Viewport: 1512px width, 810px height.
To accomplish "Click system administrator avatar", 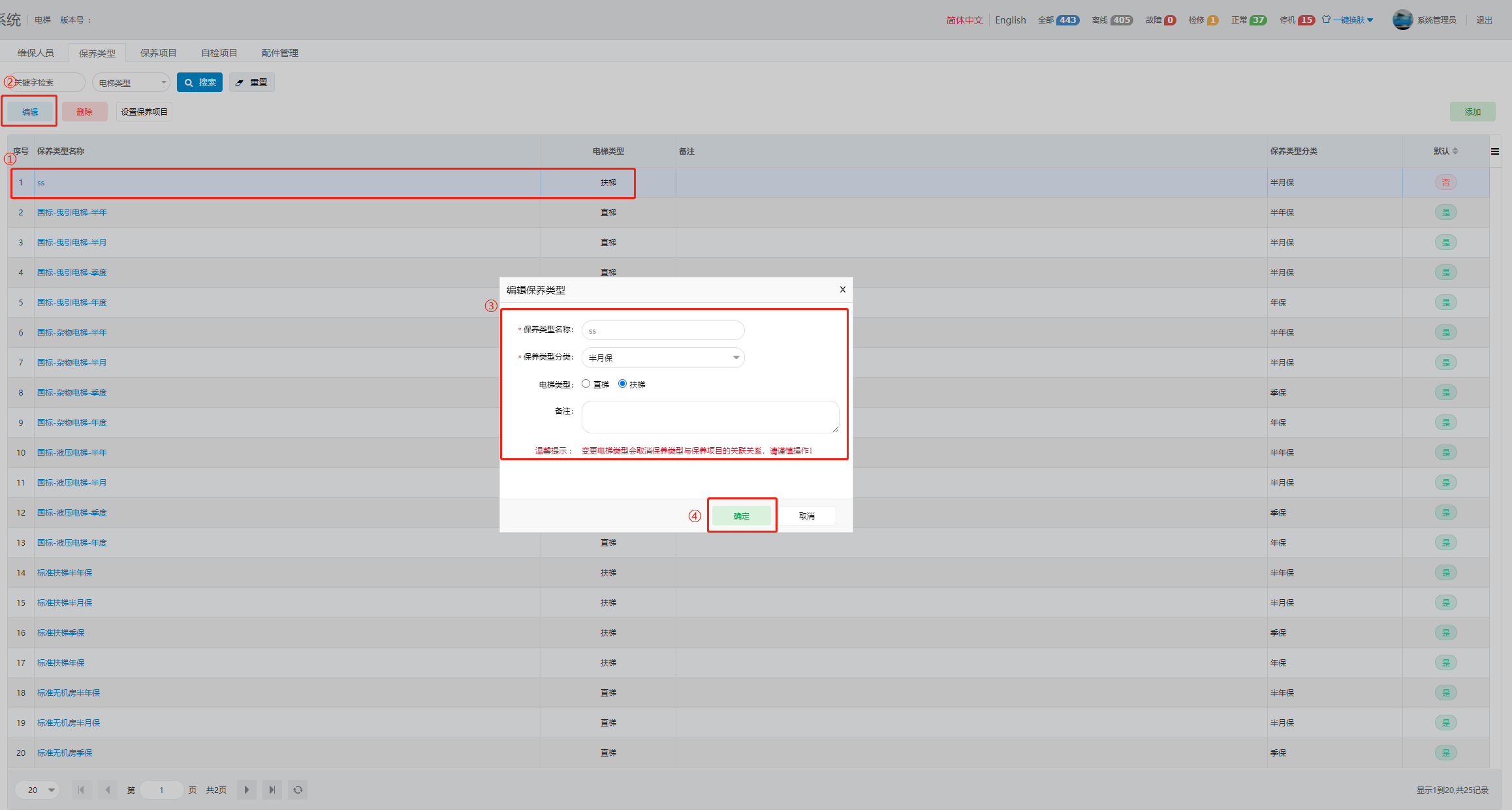I will click(1402, 20).
